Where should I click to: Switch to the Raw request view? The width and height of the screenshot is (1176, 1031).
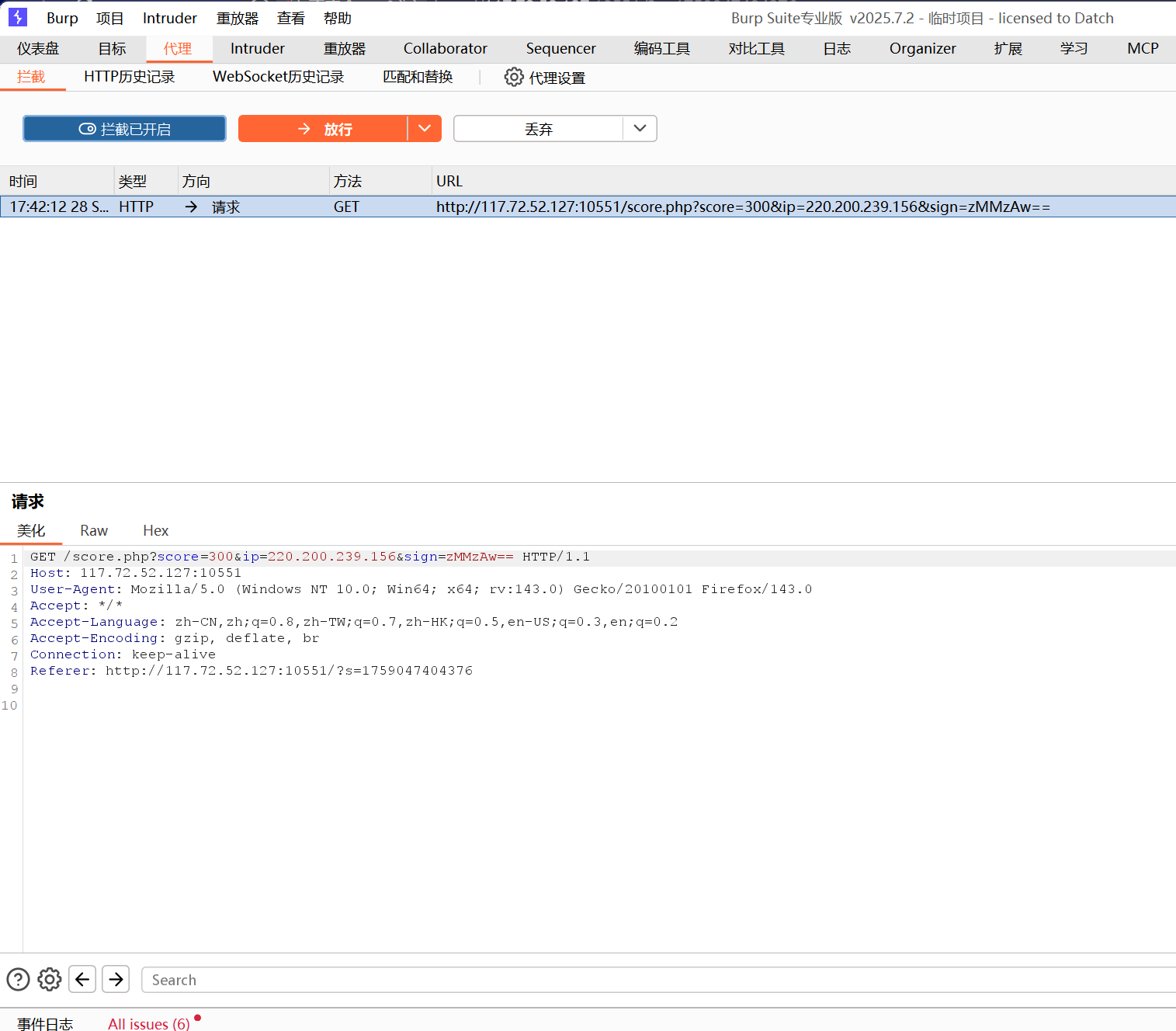click(94, 530)
